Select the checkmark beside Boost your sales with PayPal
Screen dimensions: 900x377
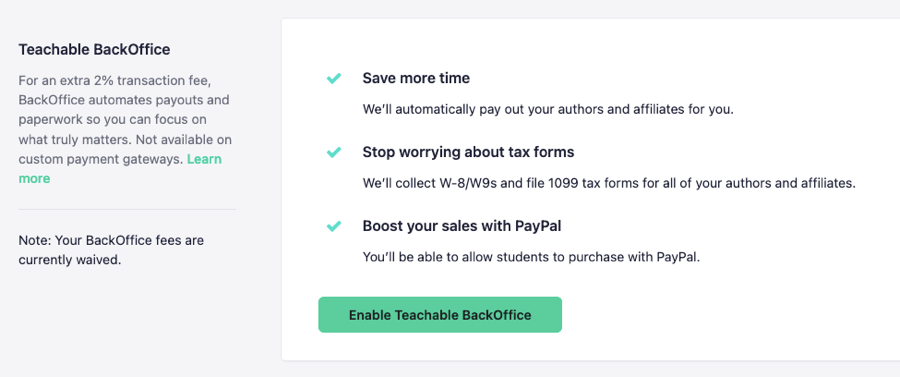(333, 227)
